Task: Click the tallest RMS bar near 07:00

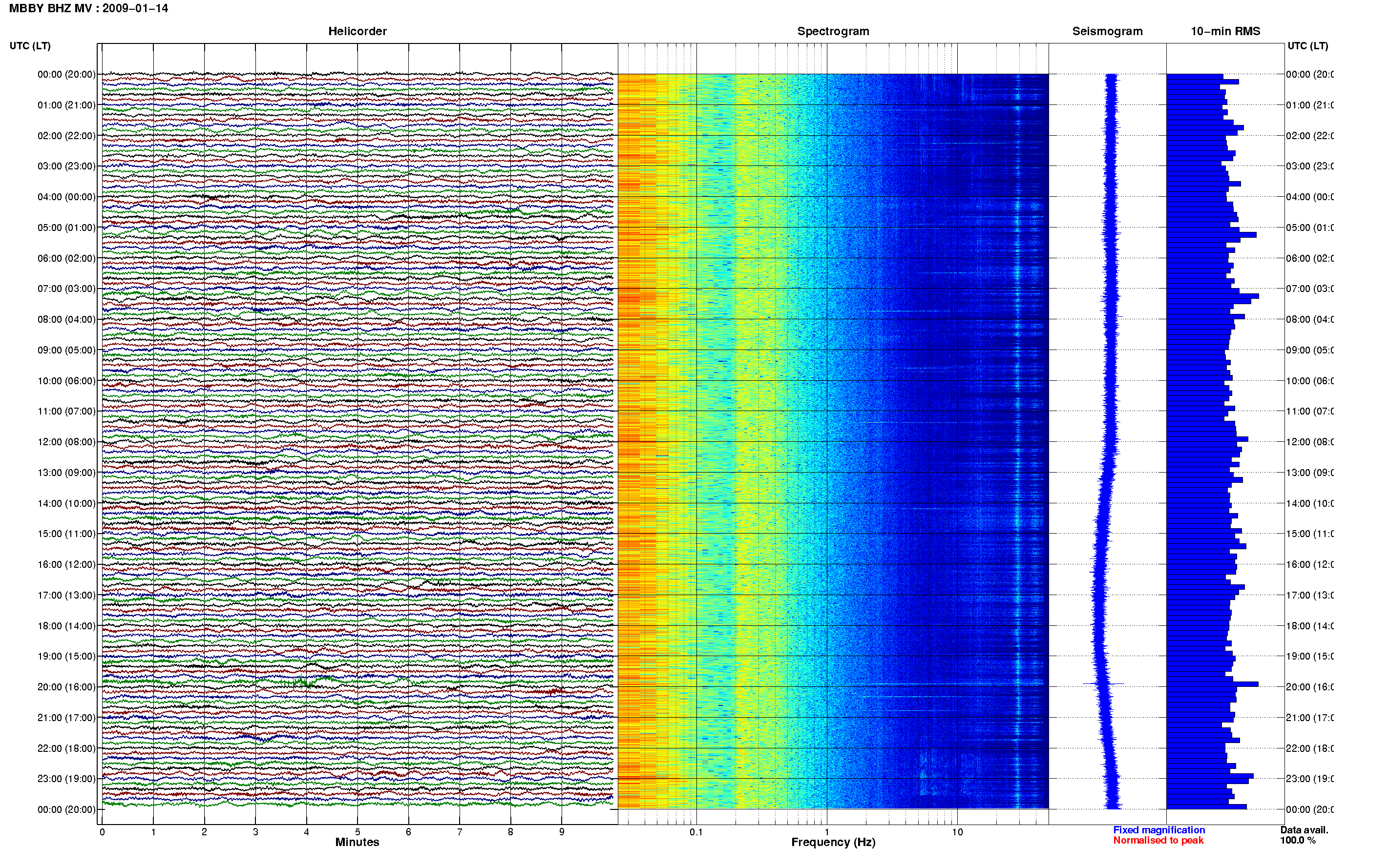Action: tap(1213, 296)
